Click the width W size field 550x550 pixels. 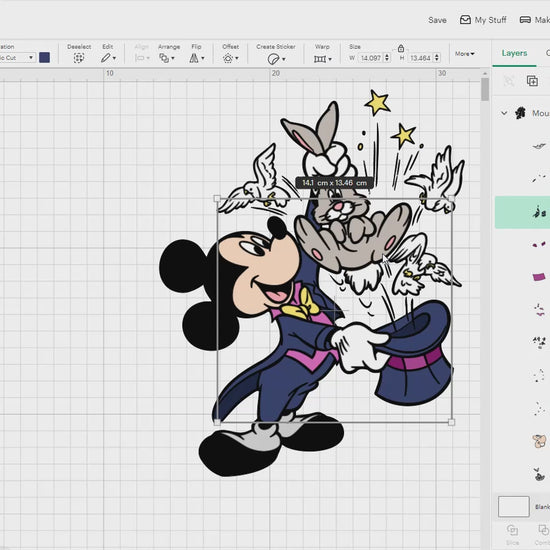371,58
